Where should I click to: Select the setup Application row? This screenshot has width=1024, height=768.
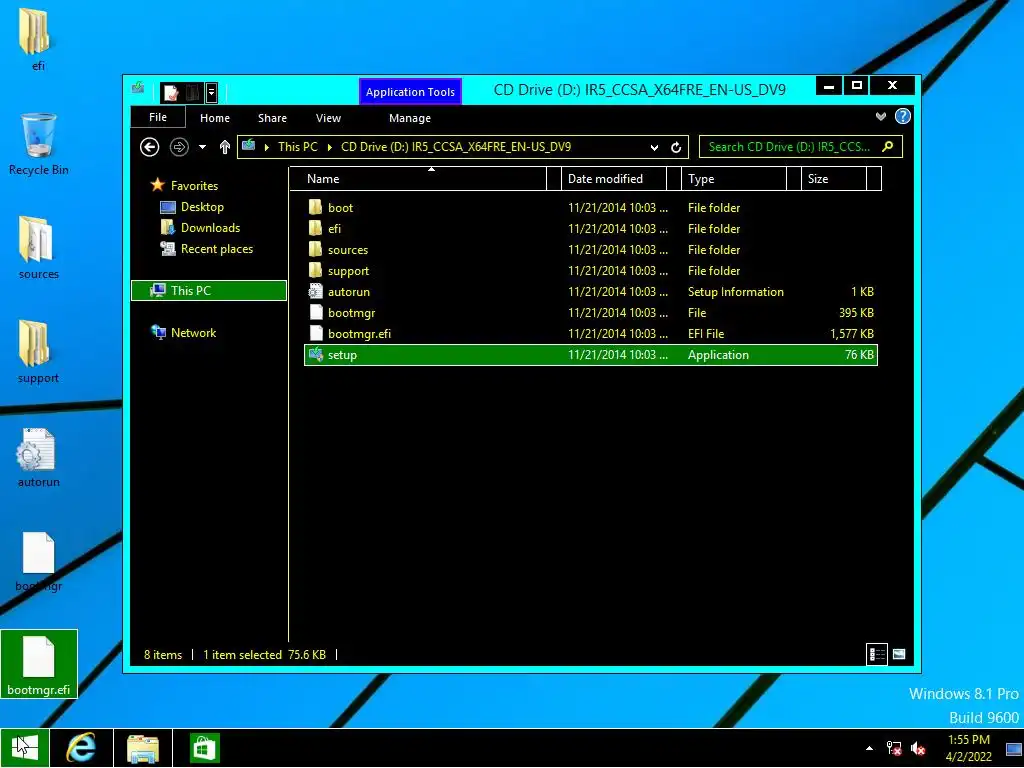coord(590,355)
